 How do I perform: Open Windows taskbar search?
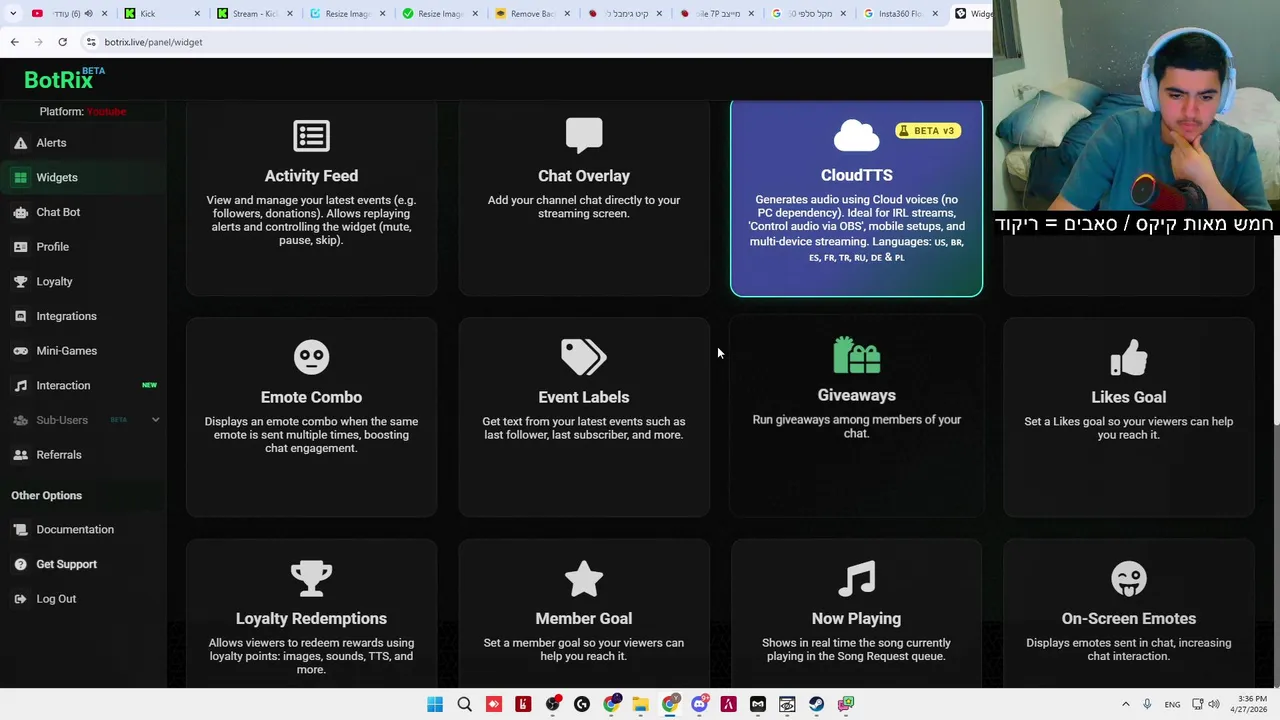pyautogui.click(x=464, y=704)
